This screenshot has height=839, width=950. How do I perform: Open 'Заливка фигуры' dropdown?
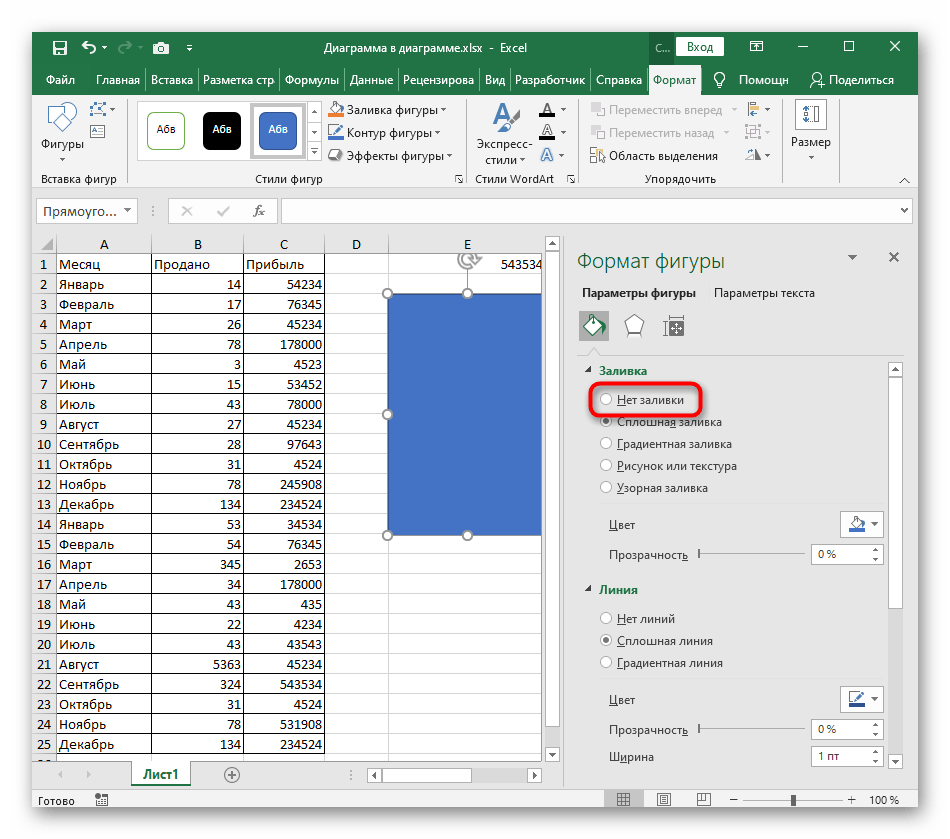coord(395,110)
